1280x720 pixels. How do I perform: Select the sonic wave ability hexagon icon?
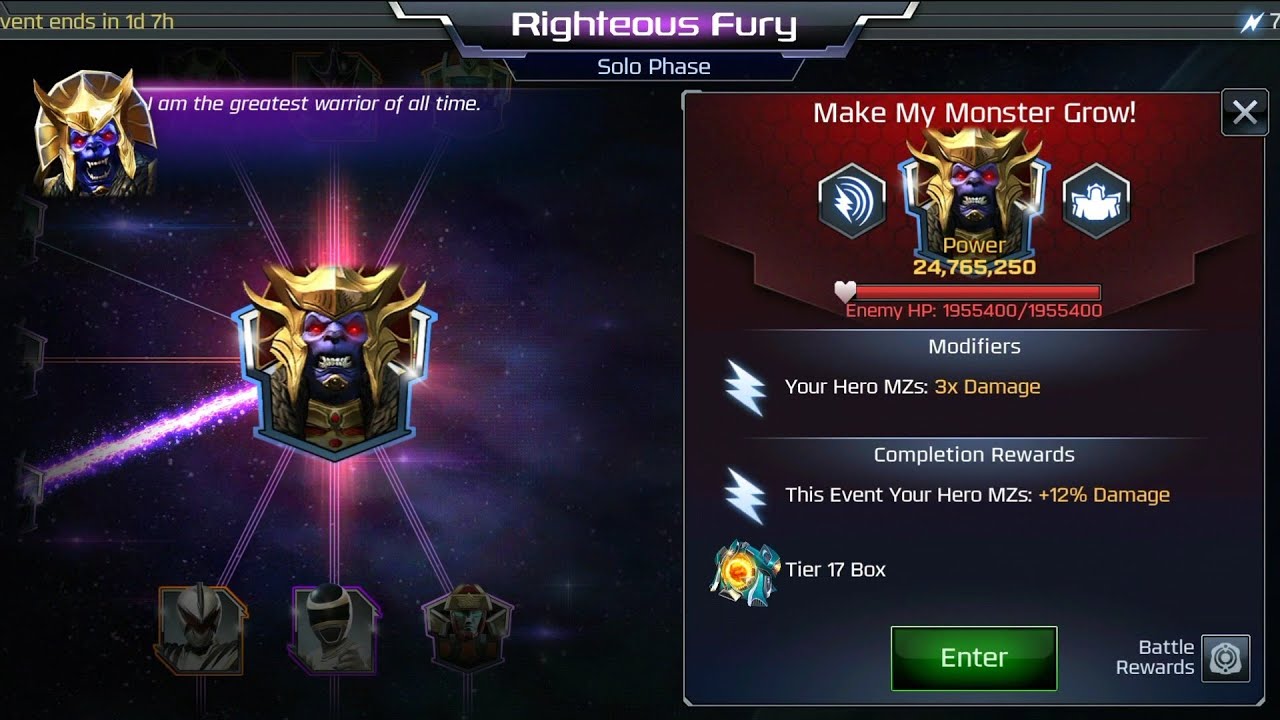(852, 201)
